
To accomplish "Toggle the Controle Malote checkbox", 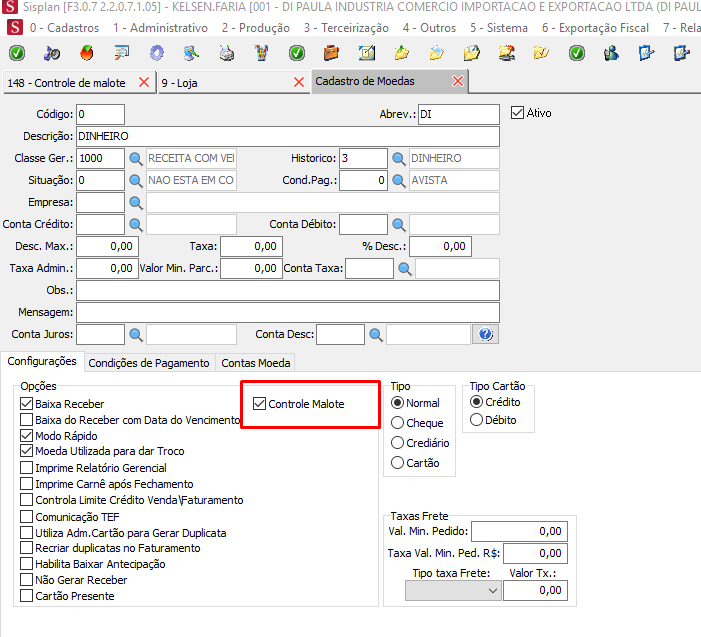I will click(259, 404).
